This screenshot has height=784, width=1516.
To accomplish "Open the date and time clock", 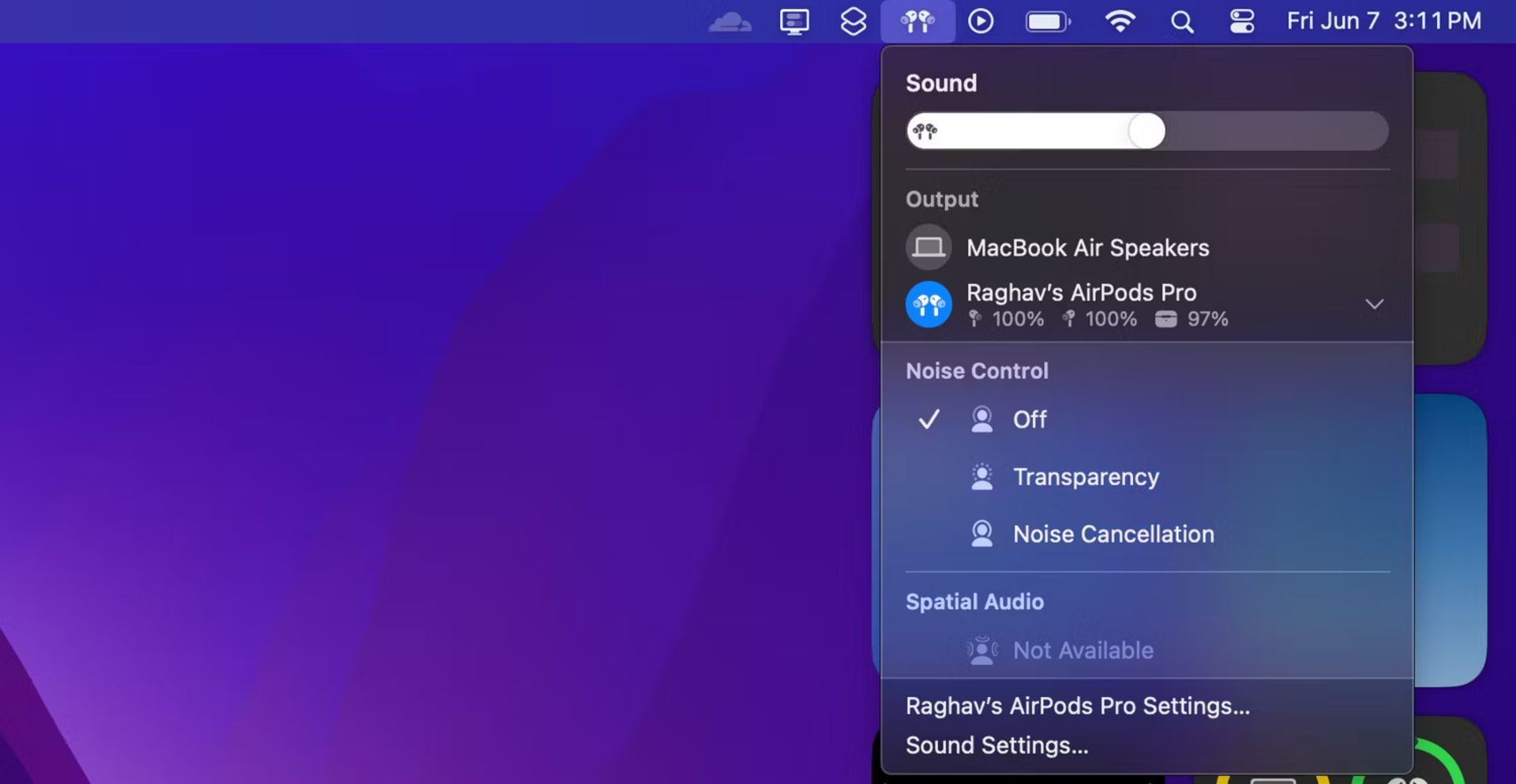I will [x=1384, y=21].
